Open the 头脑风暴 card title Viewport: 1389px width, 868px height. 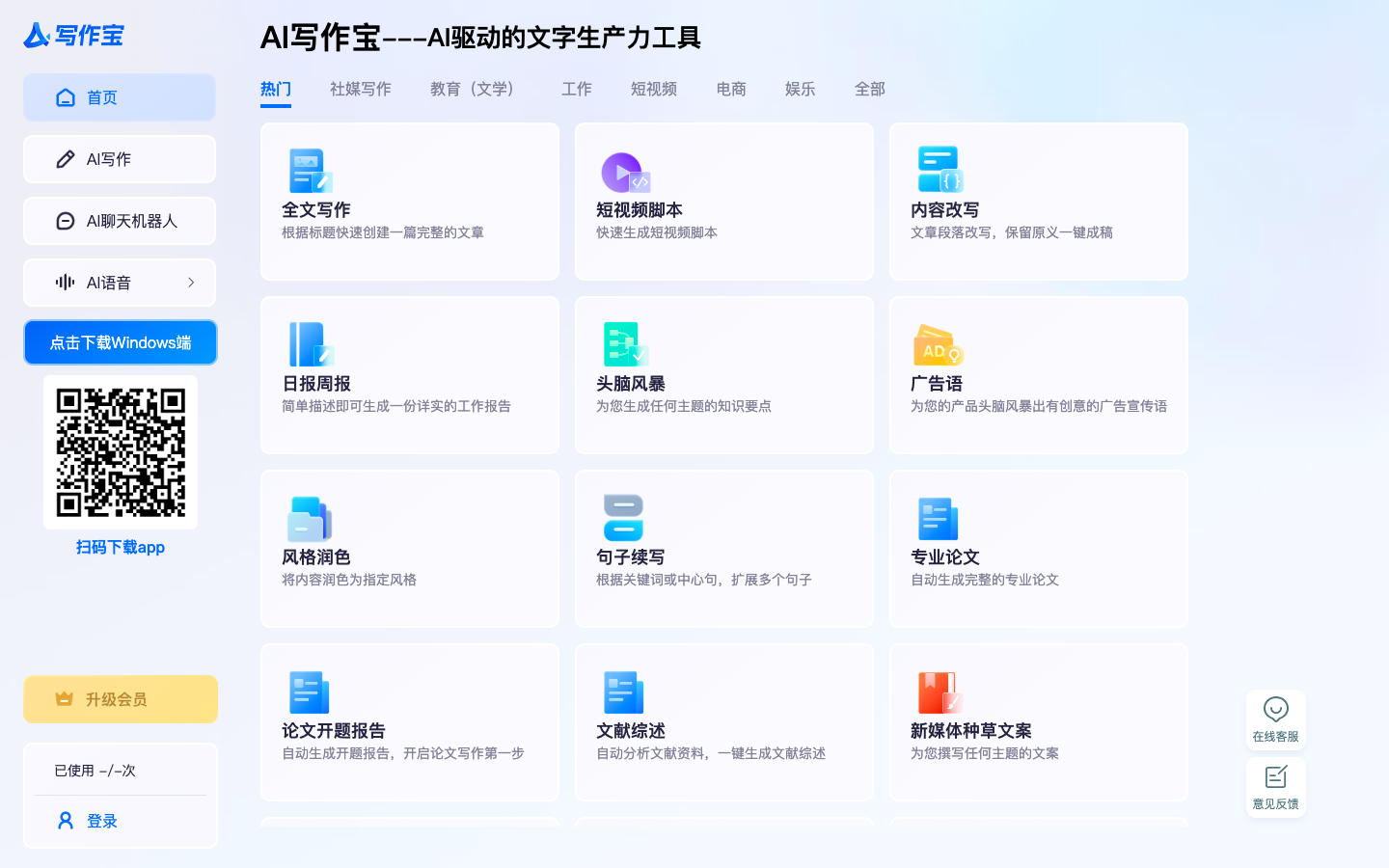click(x=631, y=384)
